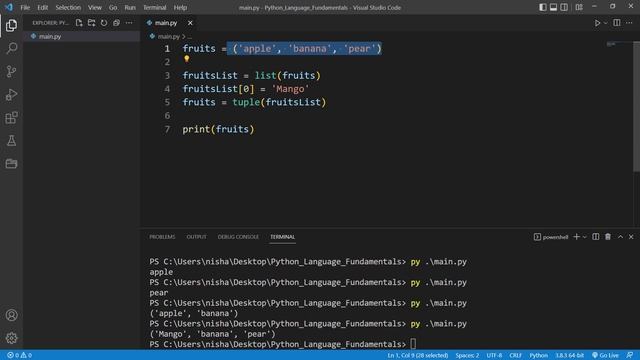Screen dimensions: 640x360
Task: Click main.py in the breadcrumb
Action: [168, 36]
